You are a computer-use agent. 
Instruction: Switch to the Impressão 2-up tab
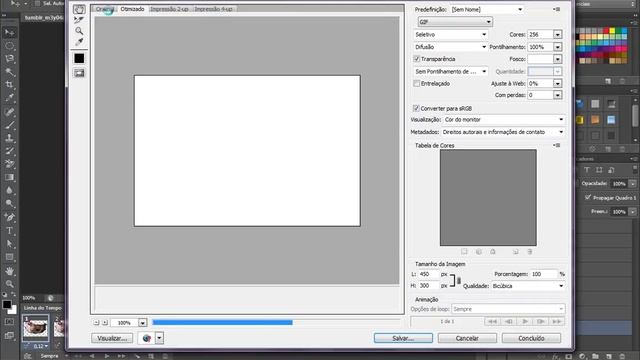(169, 9)
